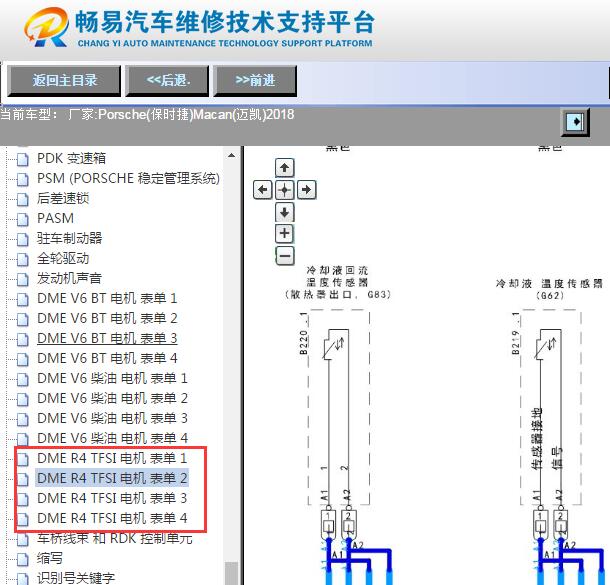
Task: Select the 后差速锁 tree entry
Action: point(63,198)
